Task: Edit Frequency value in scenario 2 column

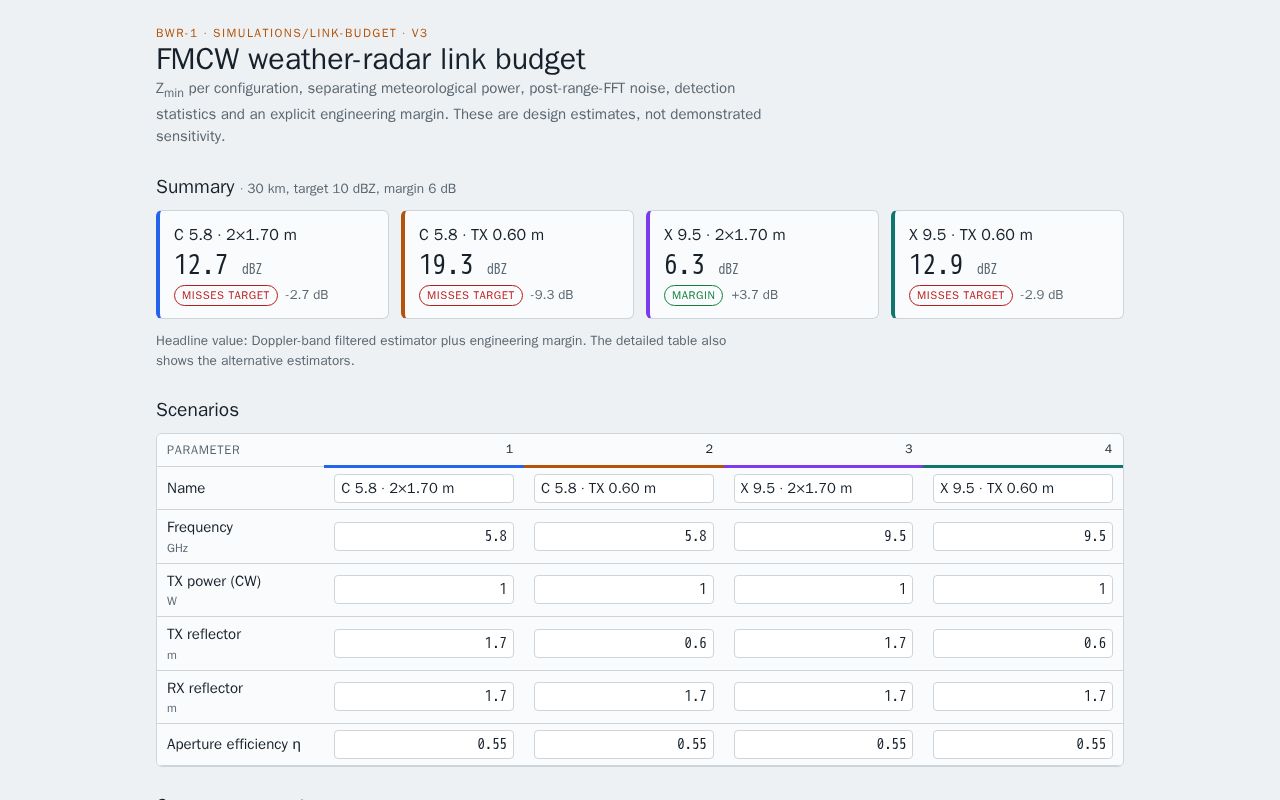Action: pyautogui.click(x=624, y=536)
